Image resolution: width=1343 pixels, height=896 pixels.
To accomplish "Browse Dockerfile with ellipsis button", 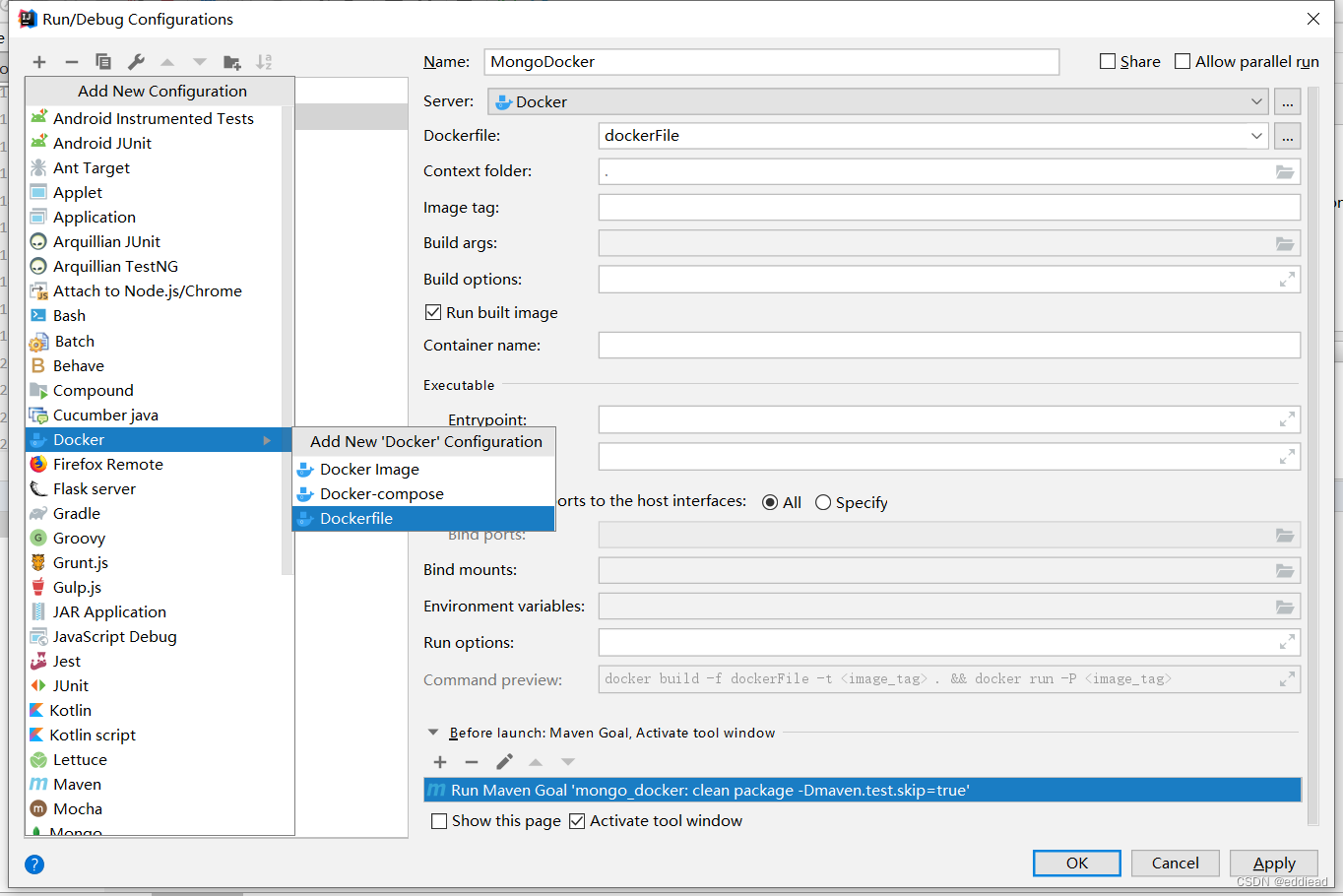I will pyautogui.click(x=1287, y=136).
